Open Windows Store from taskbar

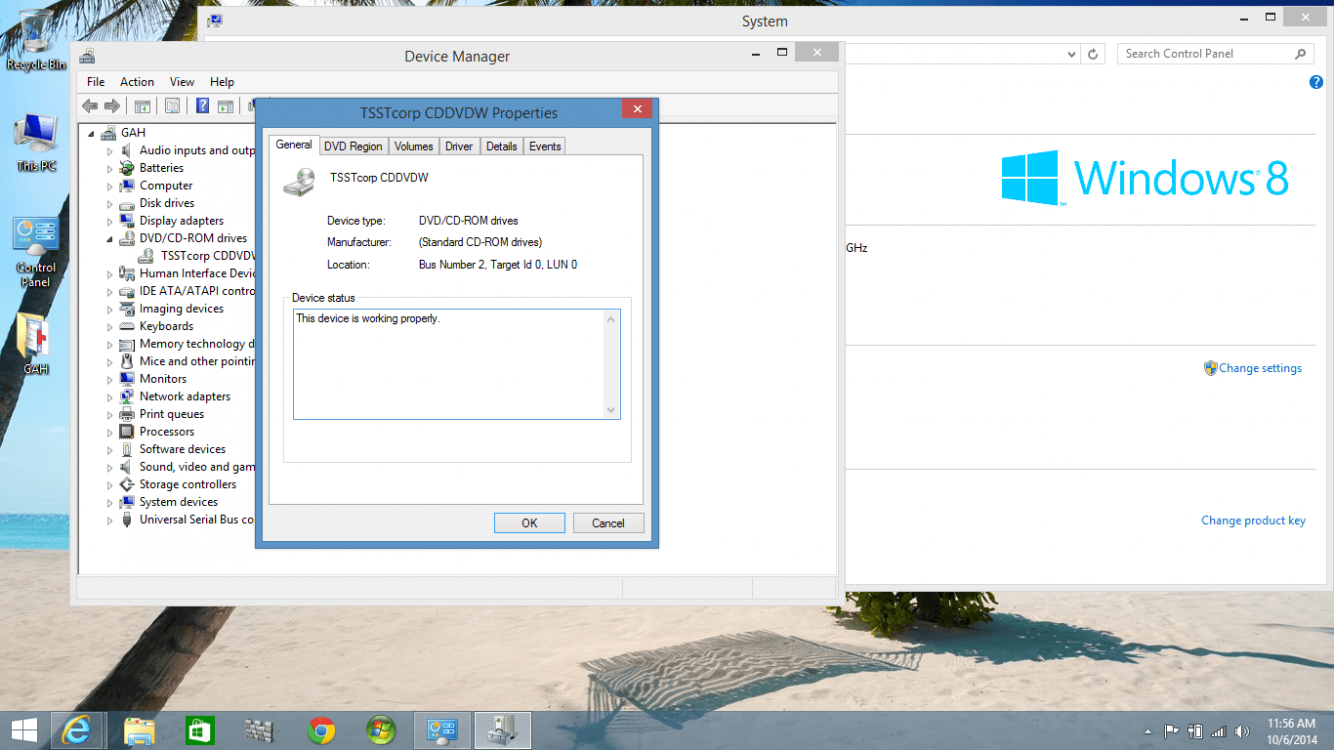click(x=200, y=731)
